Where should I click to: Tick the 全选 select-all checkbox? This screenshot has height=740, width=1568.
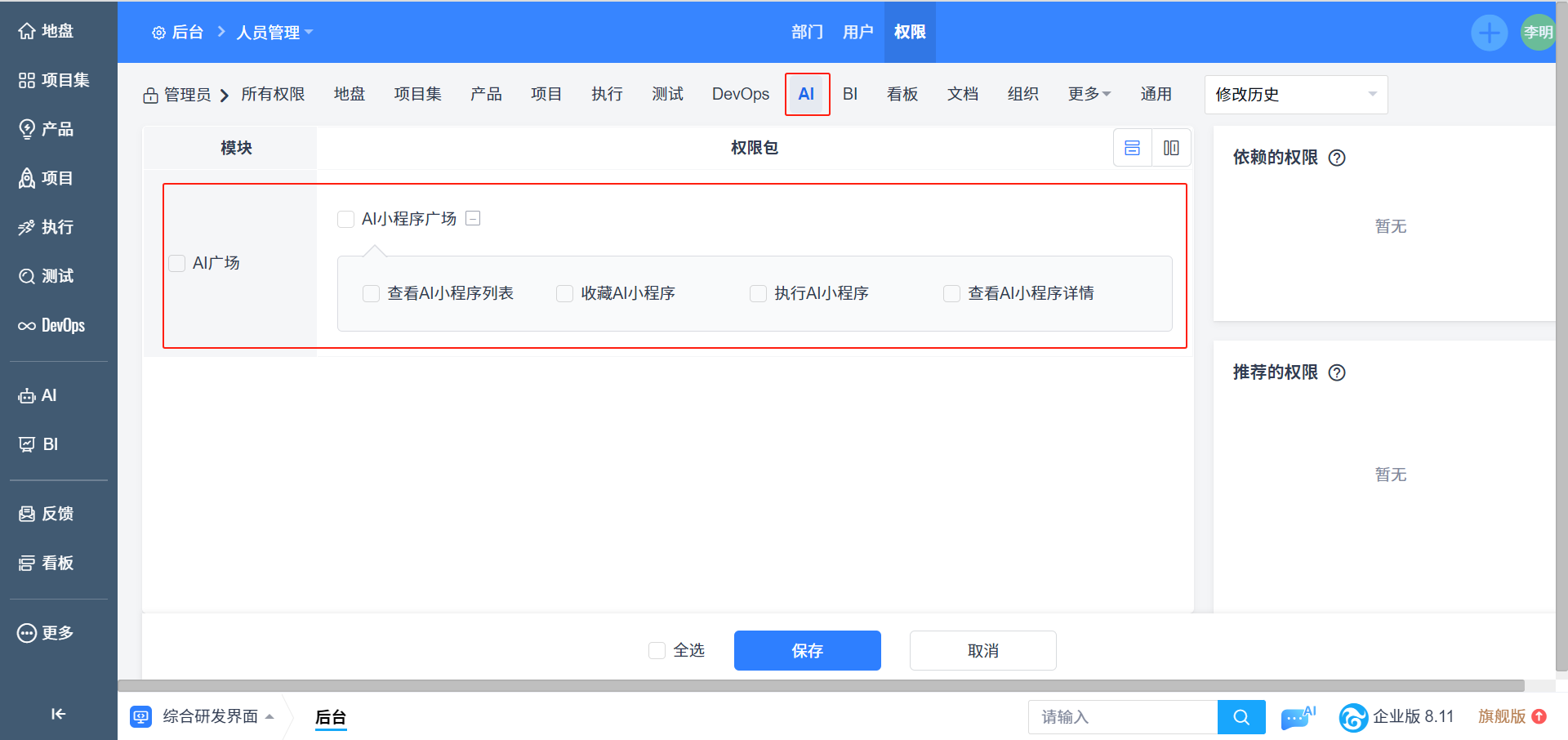coord(657,650)
